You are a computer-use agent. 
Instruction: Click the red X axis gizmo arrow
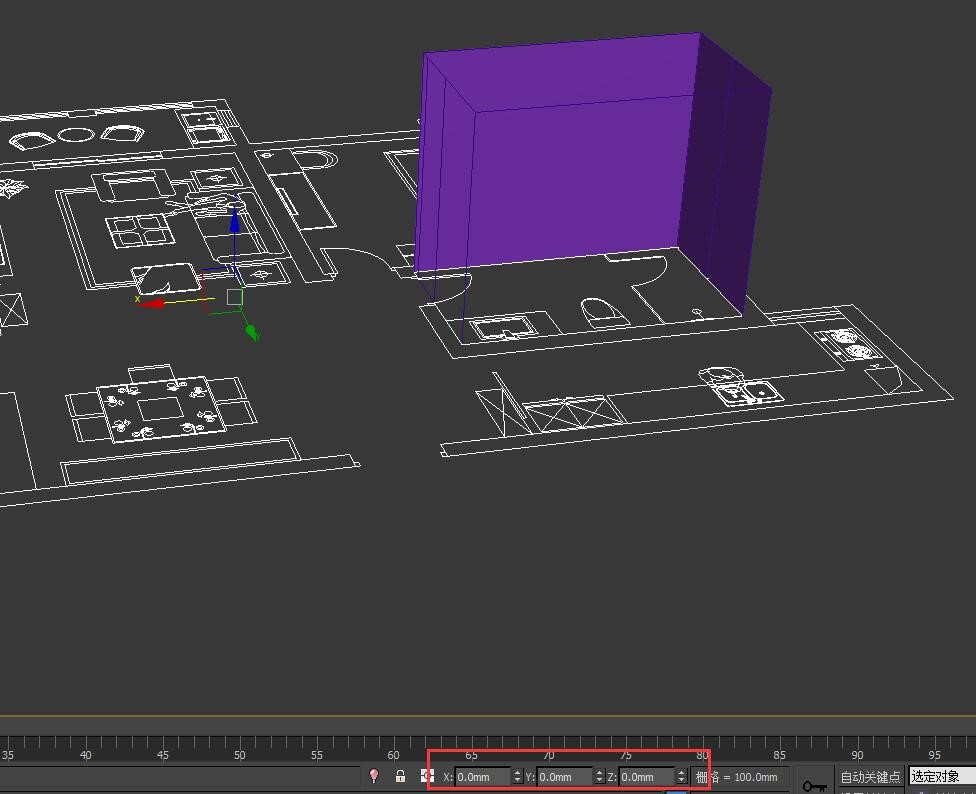pos(152,304)
